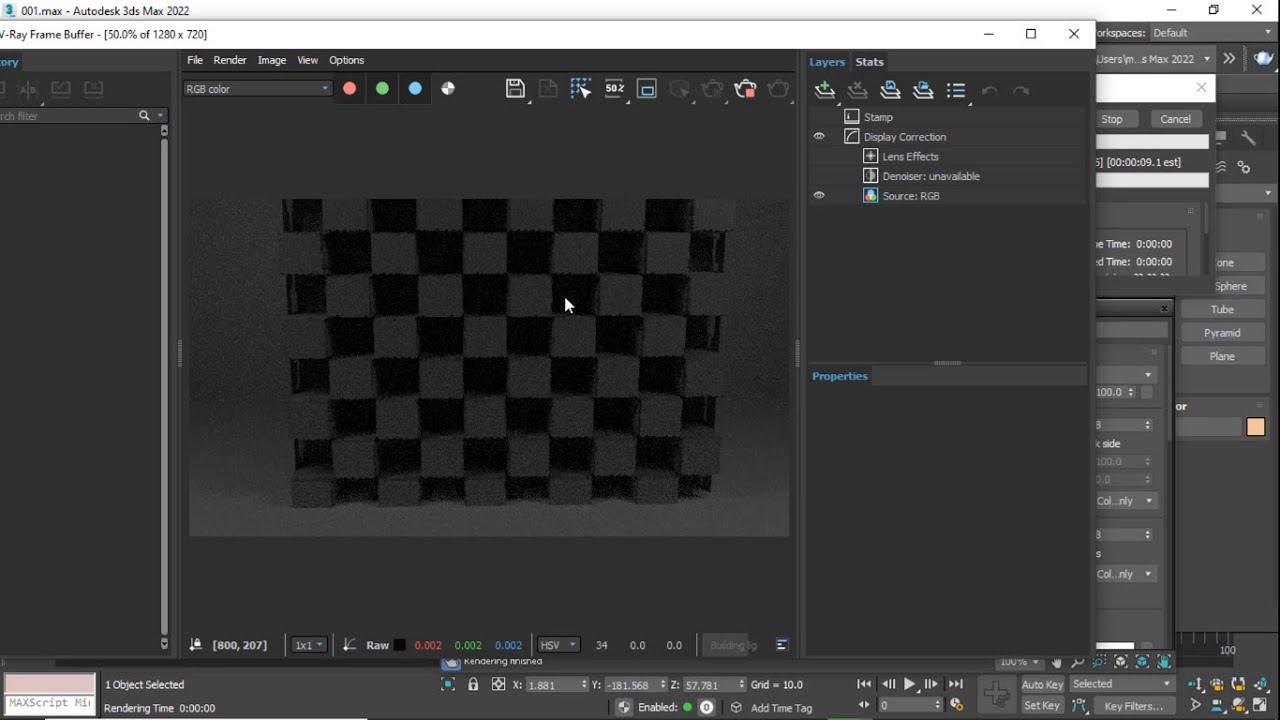
Task: Toggle absolute mode transform type-in icon
Action: tap(498, 684)
